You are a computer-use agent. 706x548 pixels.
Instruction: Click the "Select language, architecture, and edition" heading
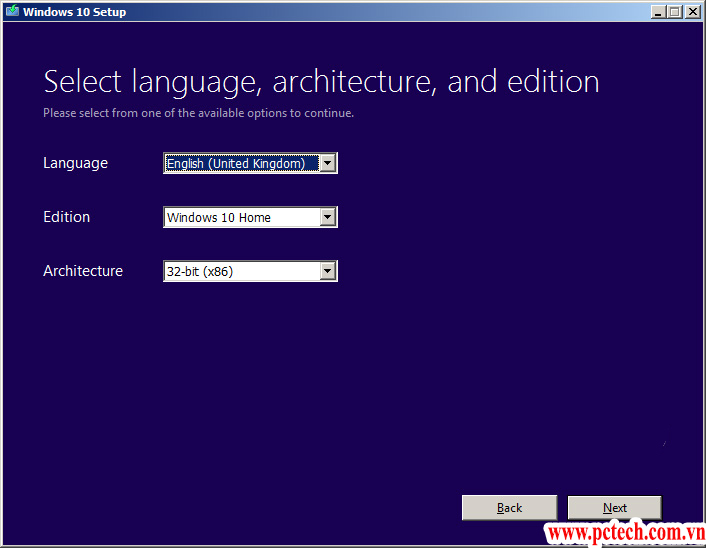321,81
